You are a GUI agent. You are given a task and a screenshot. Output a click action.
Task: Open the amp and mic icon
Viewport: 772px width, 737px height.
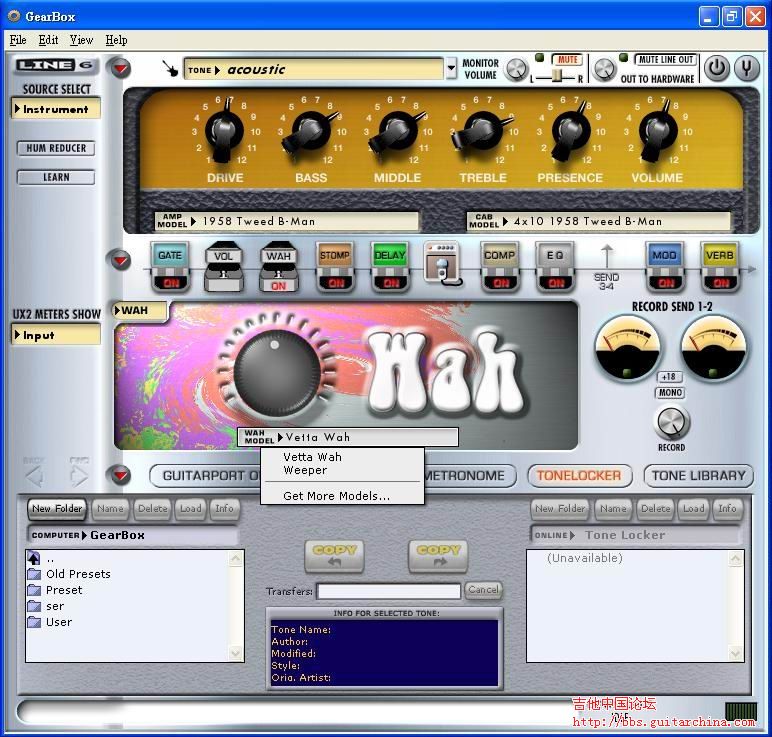[443, 264]
